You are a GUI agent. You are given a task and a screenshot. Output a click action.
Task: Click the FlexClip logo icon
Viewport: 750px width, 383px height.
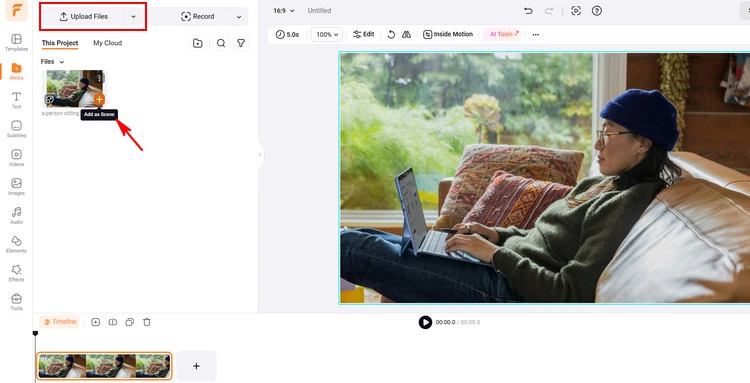[x=16, y=10]
